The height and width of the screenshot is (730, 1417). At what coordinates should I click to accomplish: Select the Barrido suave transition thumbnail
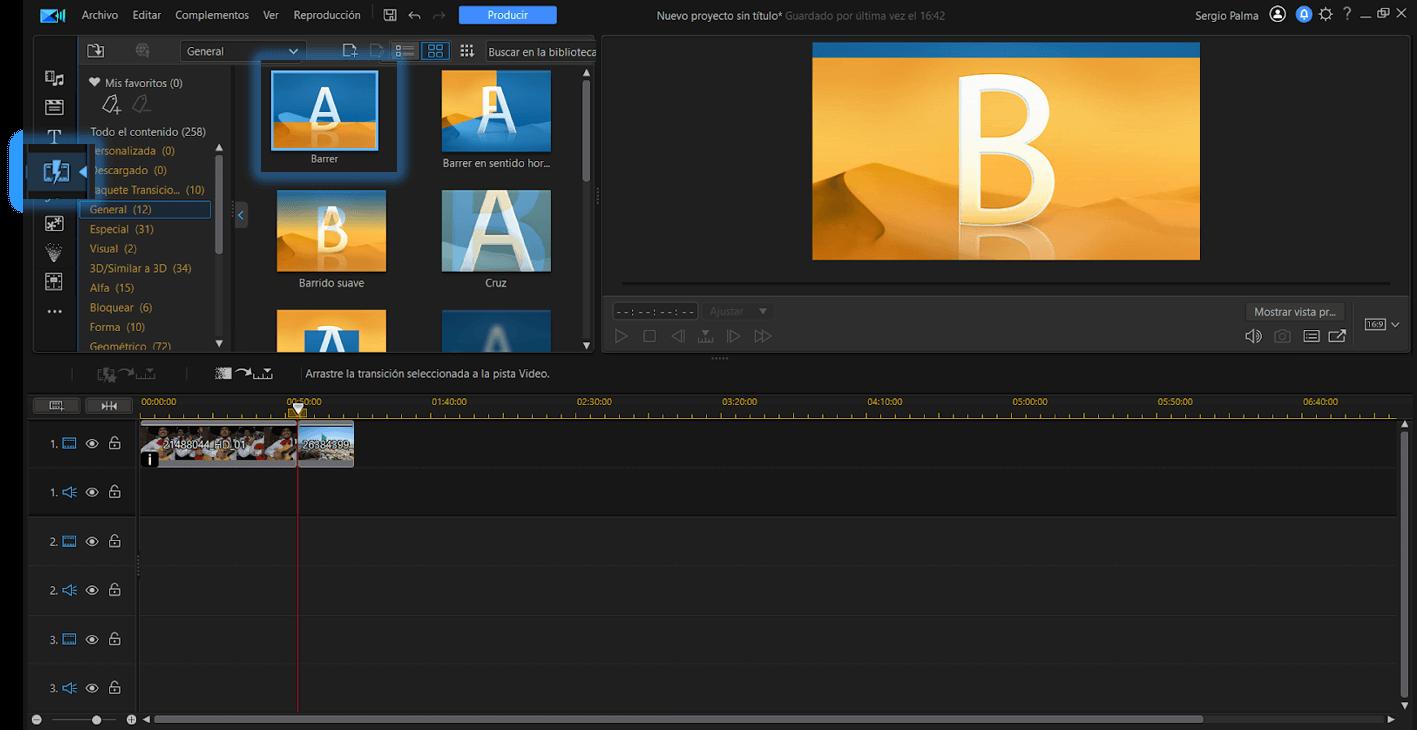tap(331, 231)
